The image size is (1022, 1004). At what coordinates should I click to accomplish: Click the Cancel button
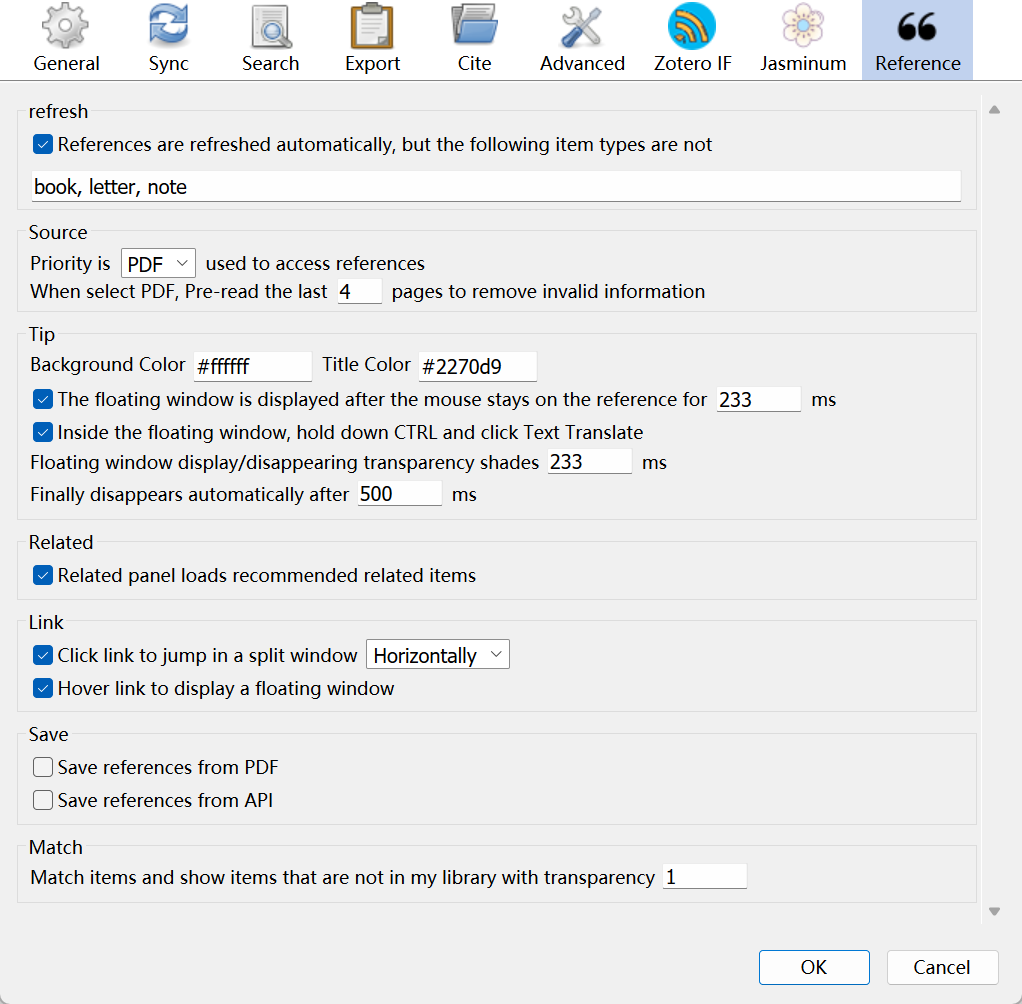(942, 967)
